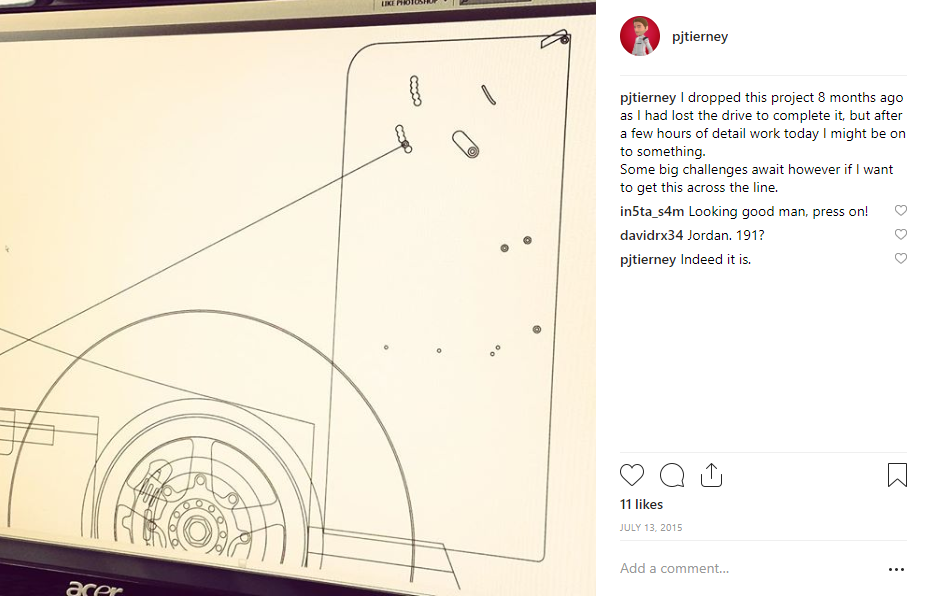Screen dimensions: 929x596
Task: Click pjtierney username in the reply comment
Action: 648,259
